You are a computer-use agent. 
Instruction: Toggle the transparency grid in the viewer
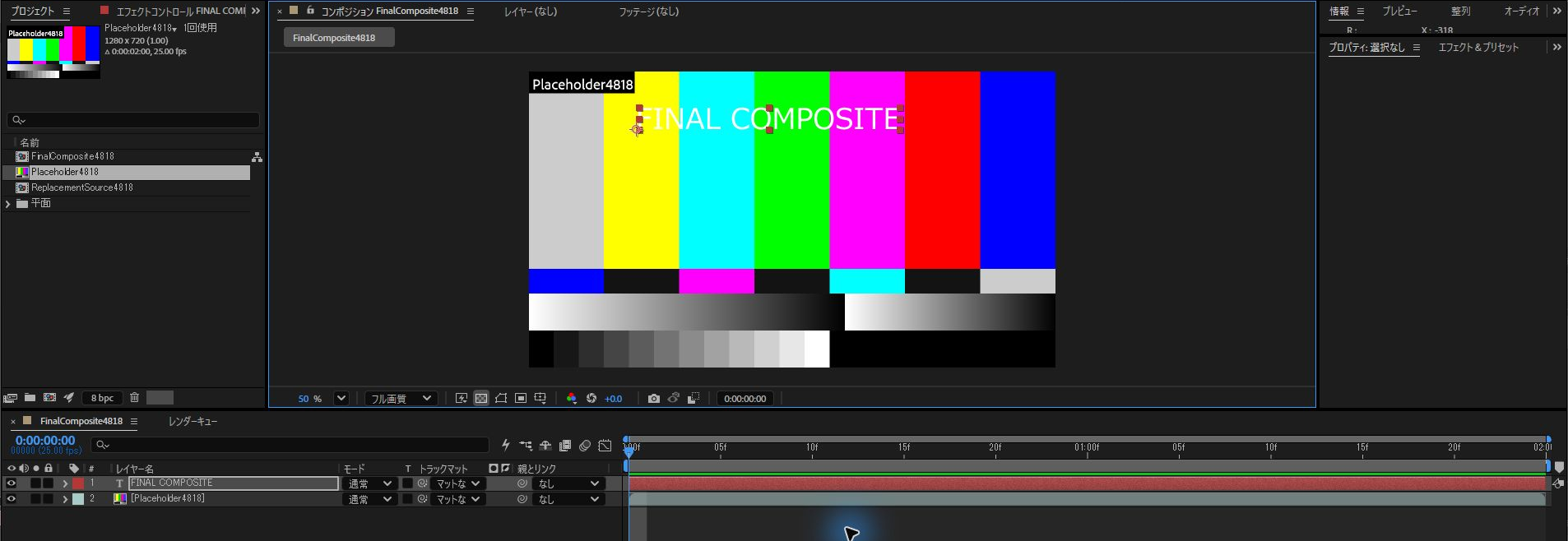tap(481, 399)
